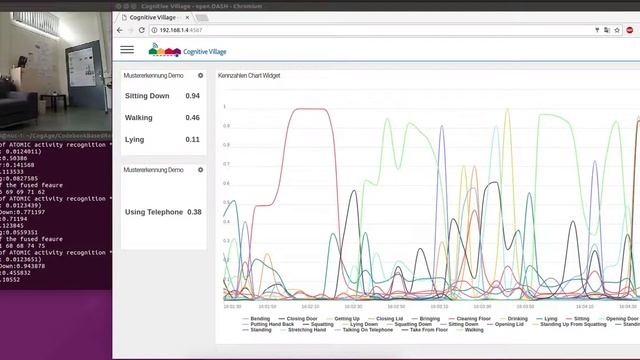The width and height of the screenshot is (640, 360).
Task: Bookmark the page with the star icon
Action: [617, 30]
